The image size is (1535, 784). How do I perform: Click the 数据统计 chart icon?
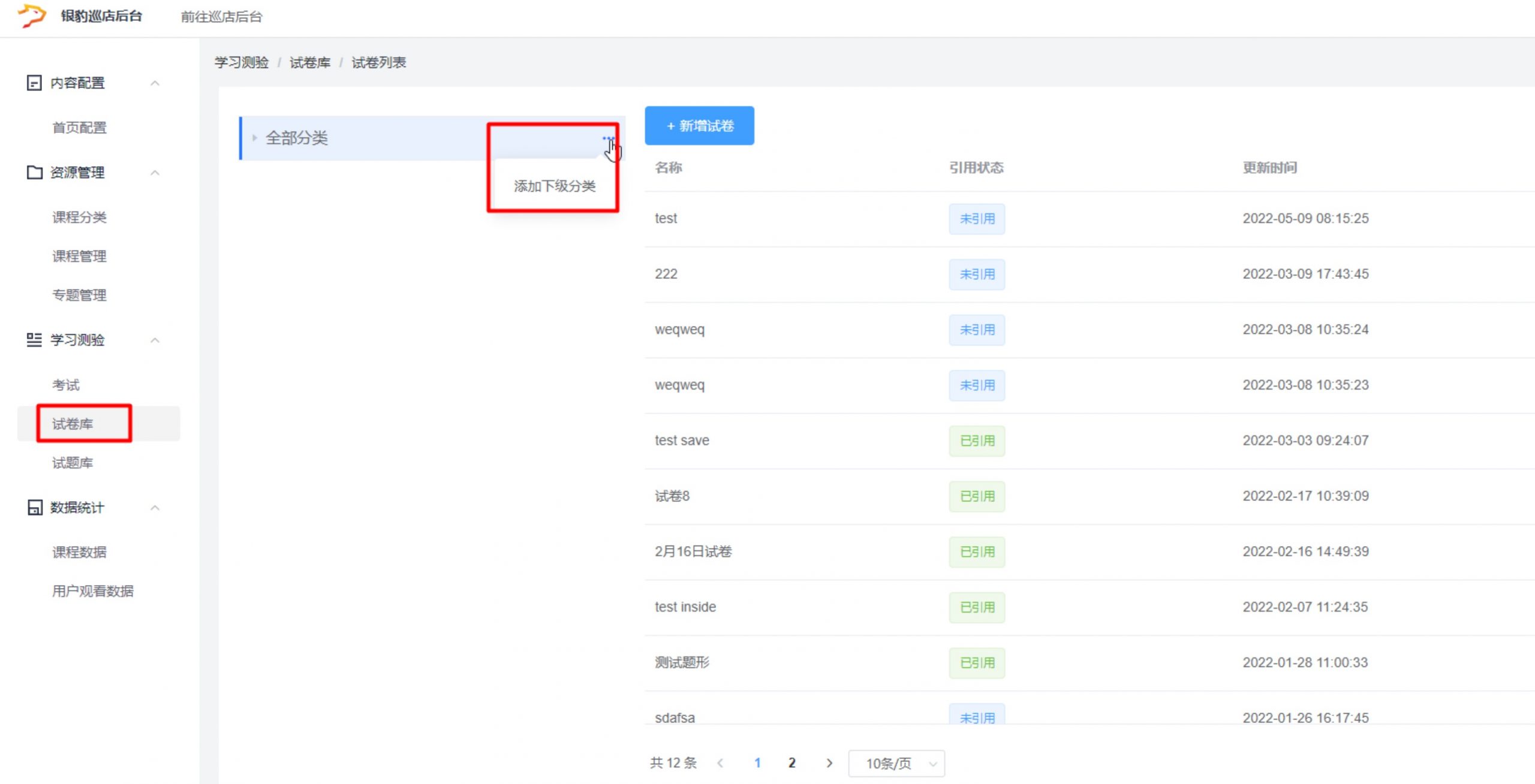pyautogui.click(x=34, y=508)
